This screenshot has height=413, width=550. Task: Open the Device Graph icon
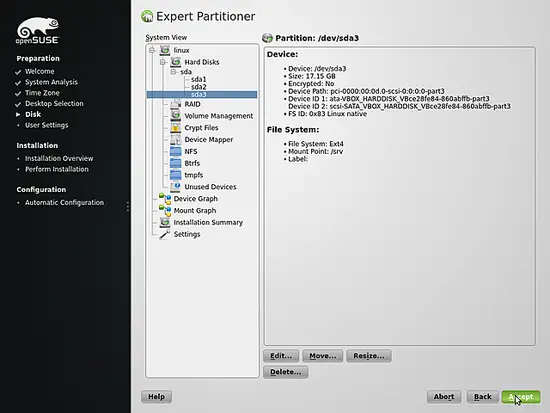click(x=165, y=198)
